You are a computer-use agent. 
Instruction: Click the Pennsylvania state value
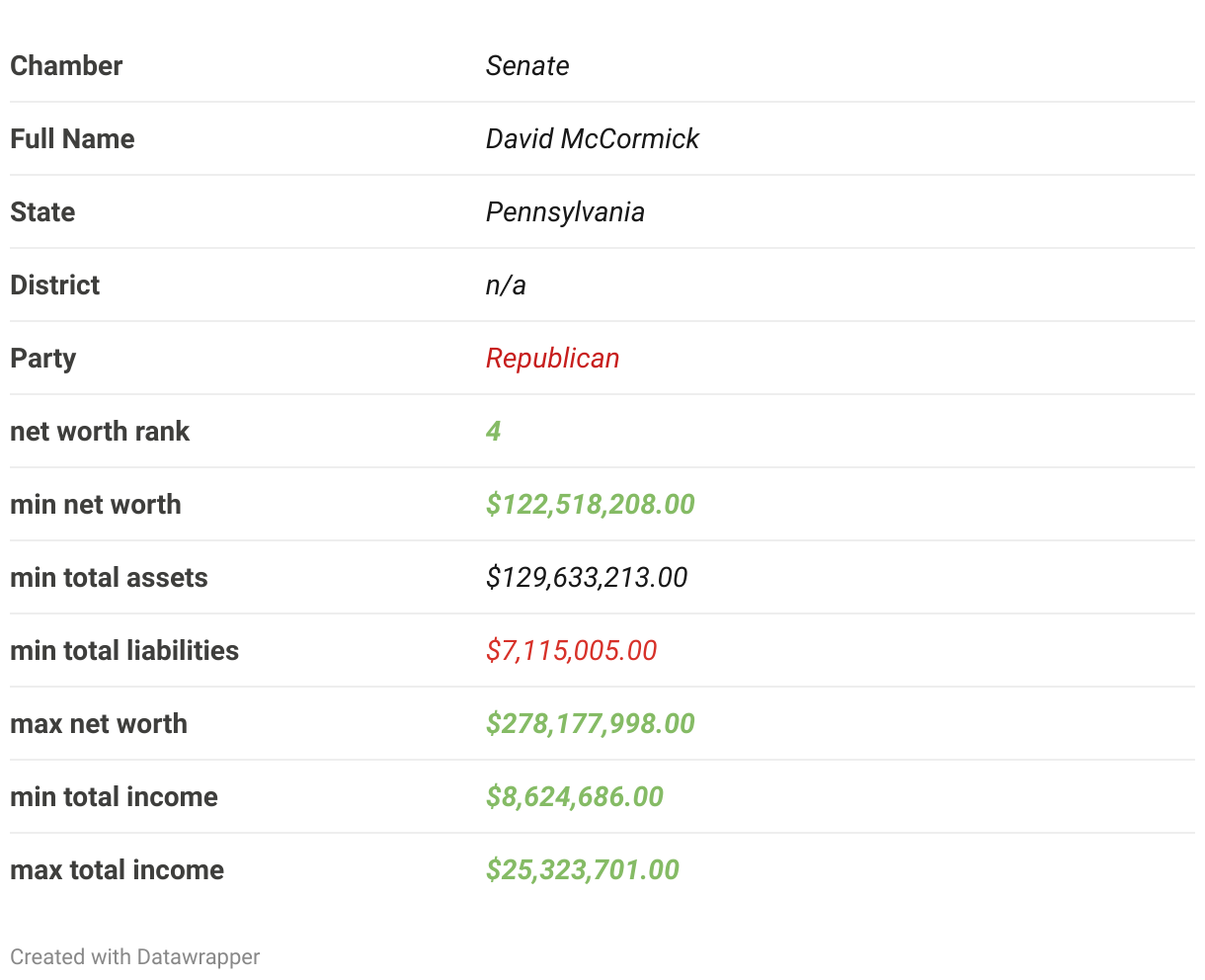[x=565, y=211]
